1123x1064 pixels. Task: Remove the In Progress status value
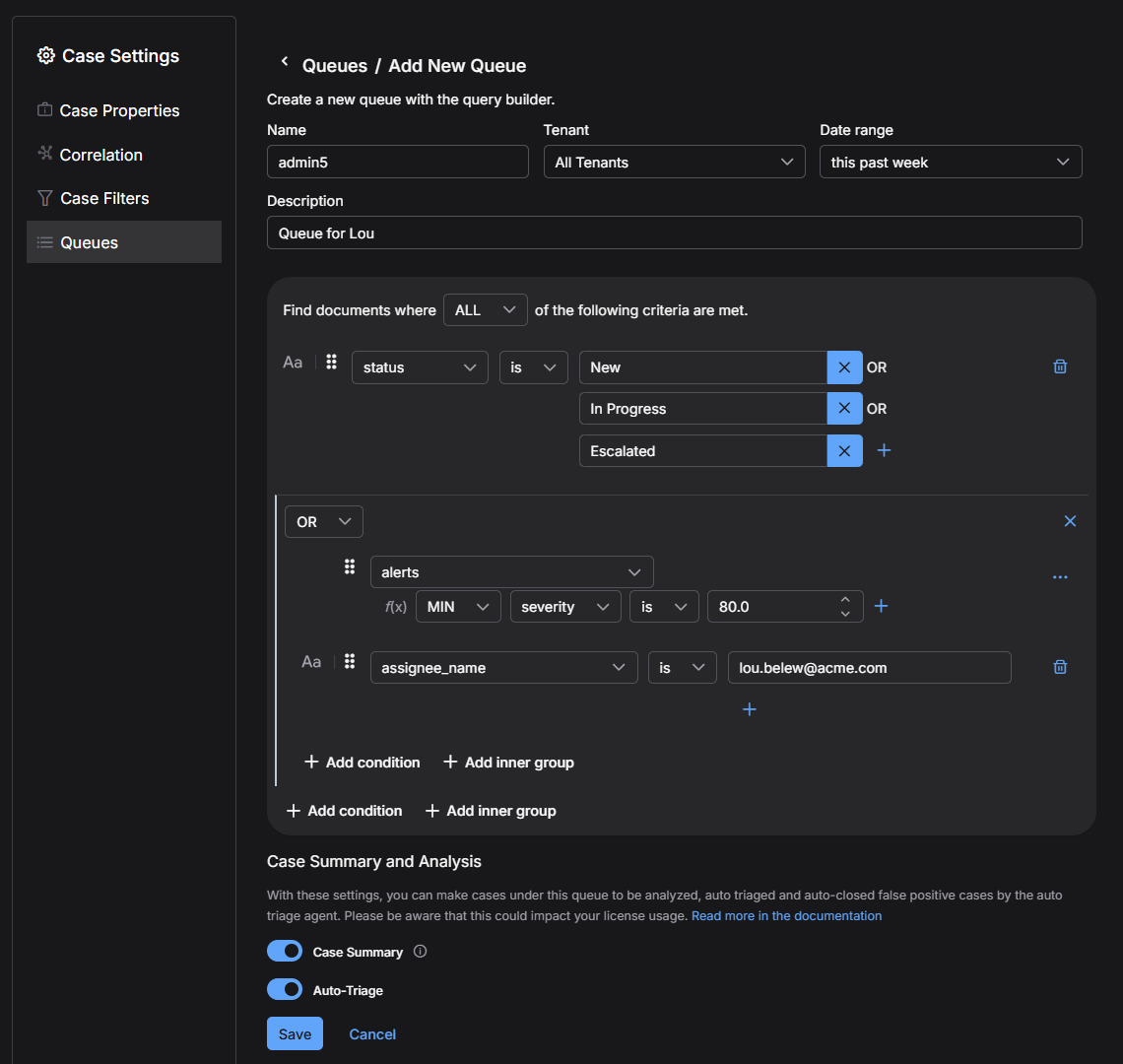pos(844,409)
